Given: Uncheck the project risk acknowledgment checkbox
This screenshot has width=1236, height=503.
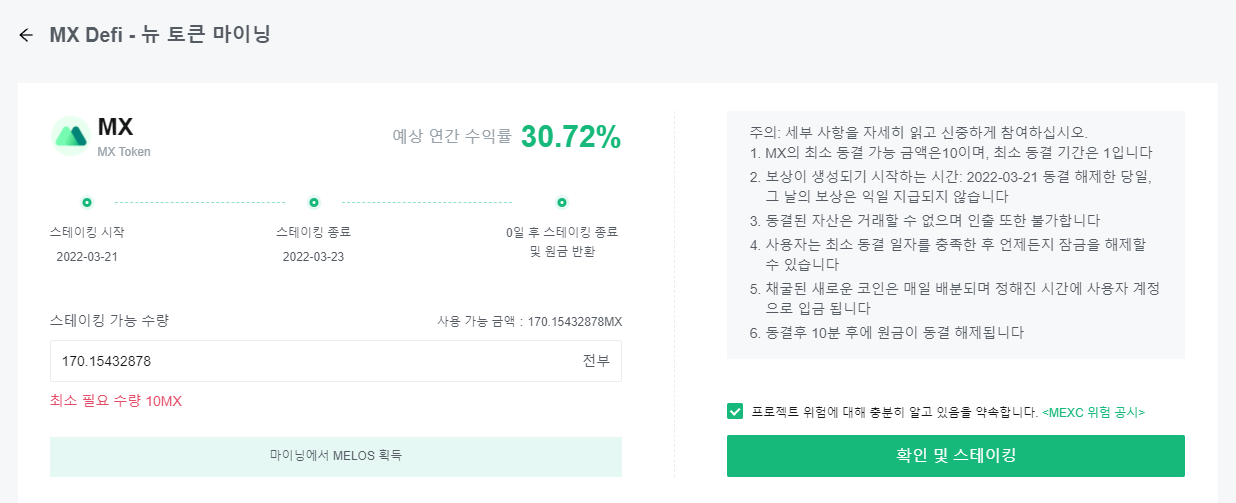Looking at the screenshot, I should (x=735, y=411).
